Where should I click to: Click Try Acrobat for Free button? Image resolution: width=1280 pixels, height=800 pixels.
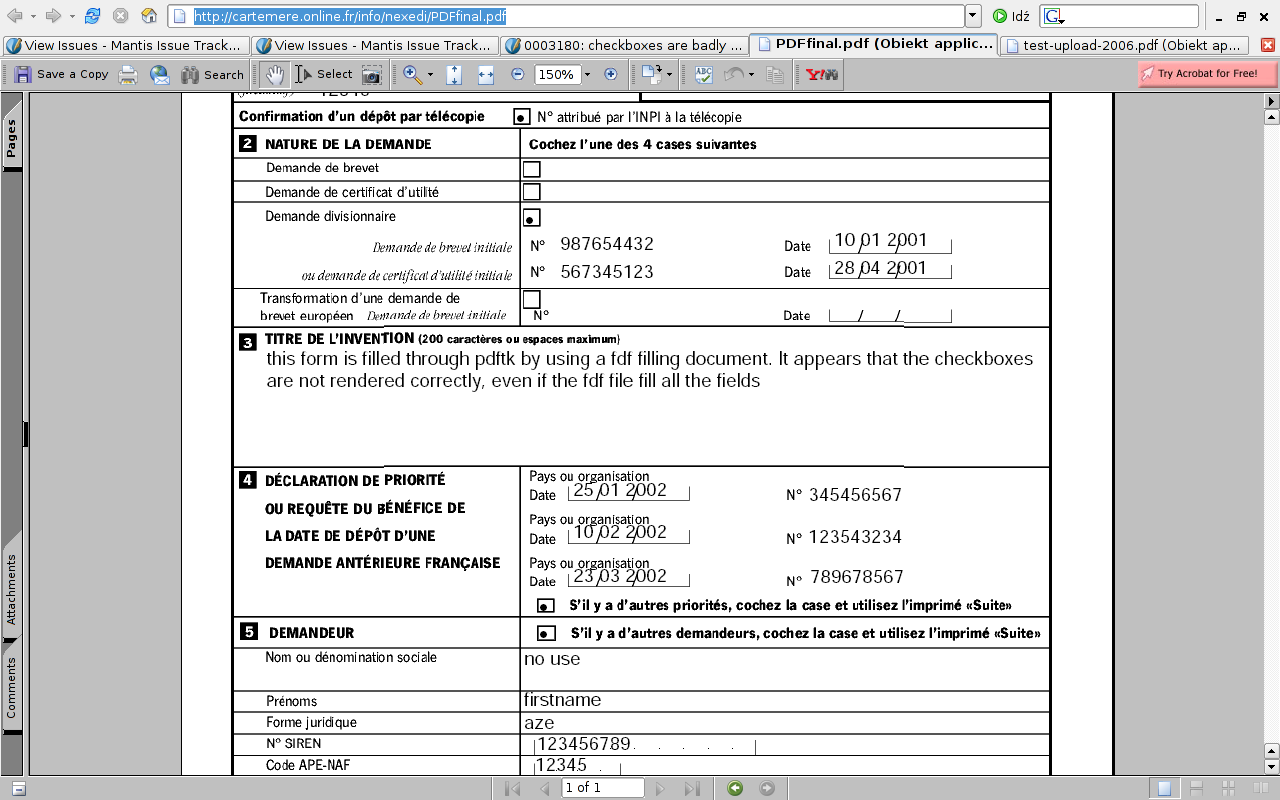pyautogui.click(x=1207, y=73)
